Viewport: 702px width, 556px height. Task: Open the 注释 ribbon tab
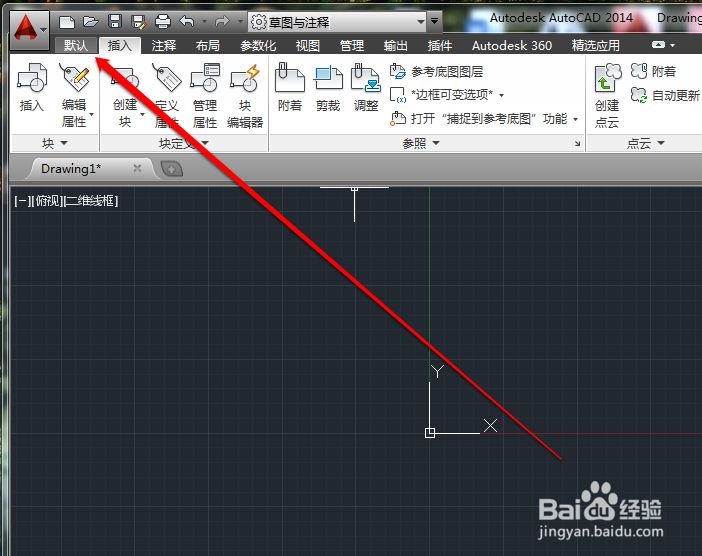(164, 45)
